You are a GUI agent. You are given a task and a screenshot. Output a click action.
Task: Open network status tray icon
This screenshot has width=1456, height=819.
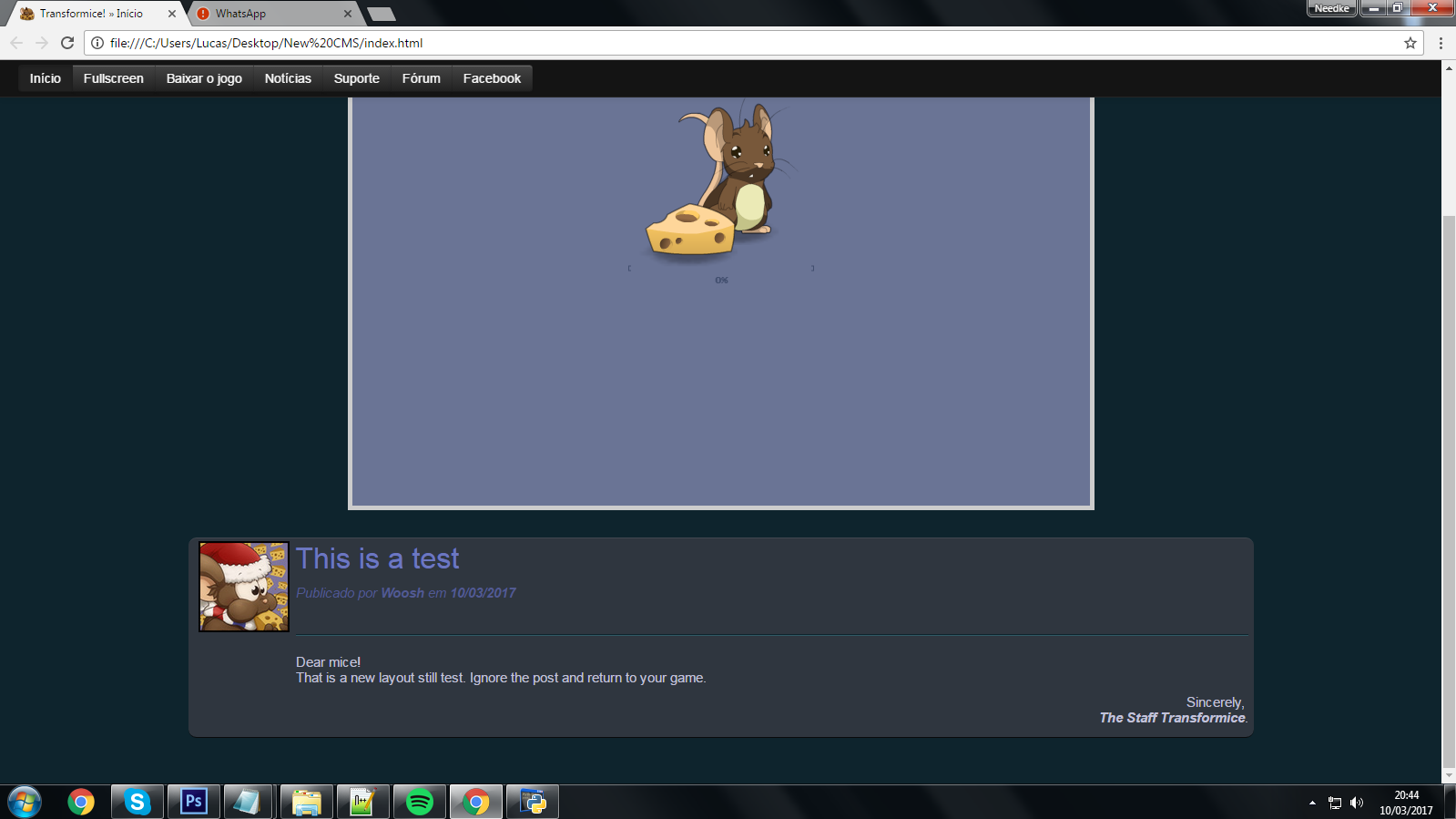pyautogui.click(x=1335, y=803)
